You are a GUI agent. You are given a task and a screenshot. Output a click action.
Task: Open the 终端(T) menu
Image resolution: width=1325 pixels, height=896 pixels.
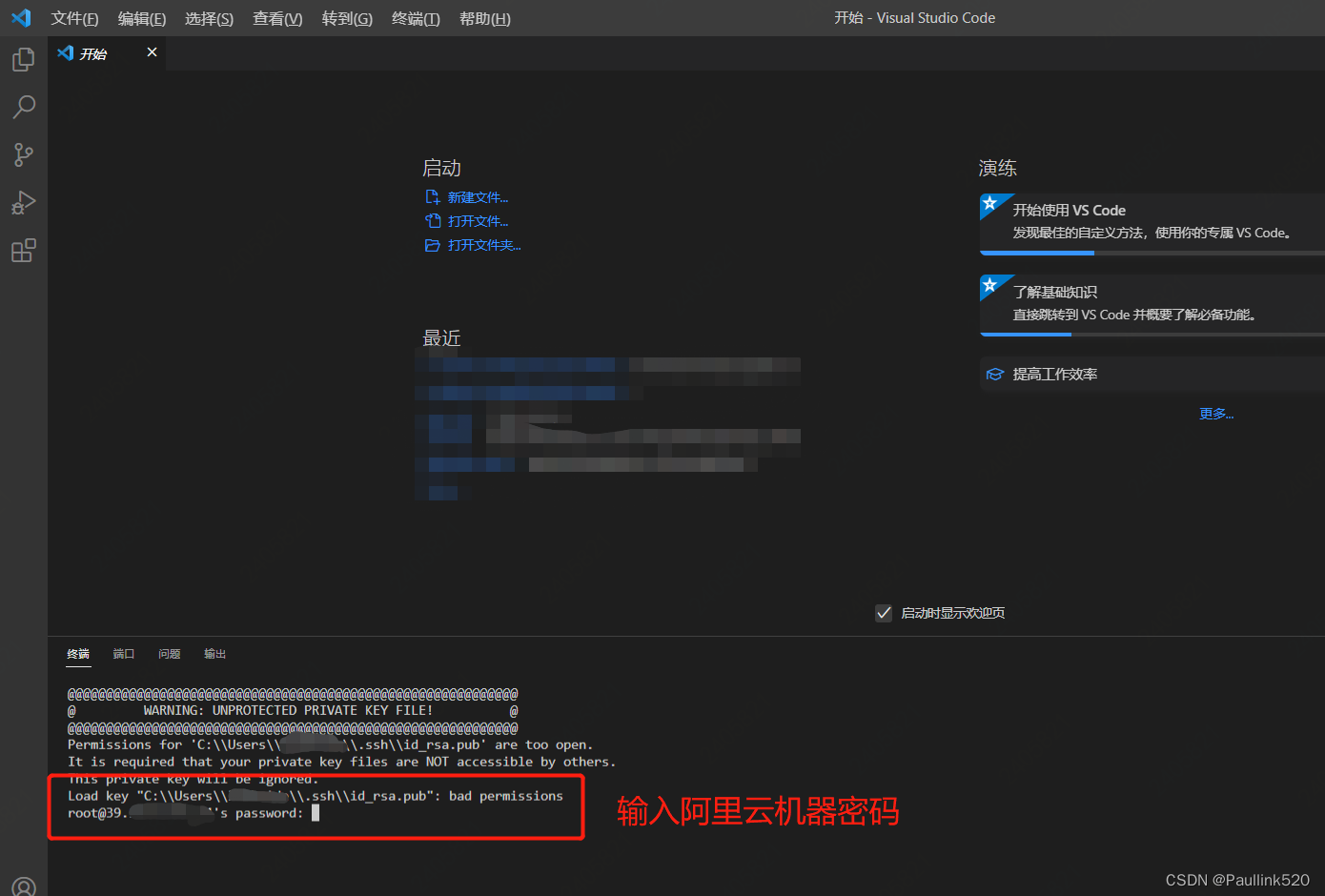coord(416,18)
